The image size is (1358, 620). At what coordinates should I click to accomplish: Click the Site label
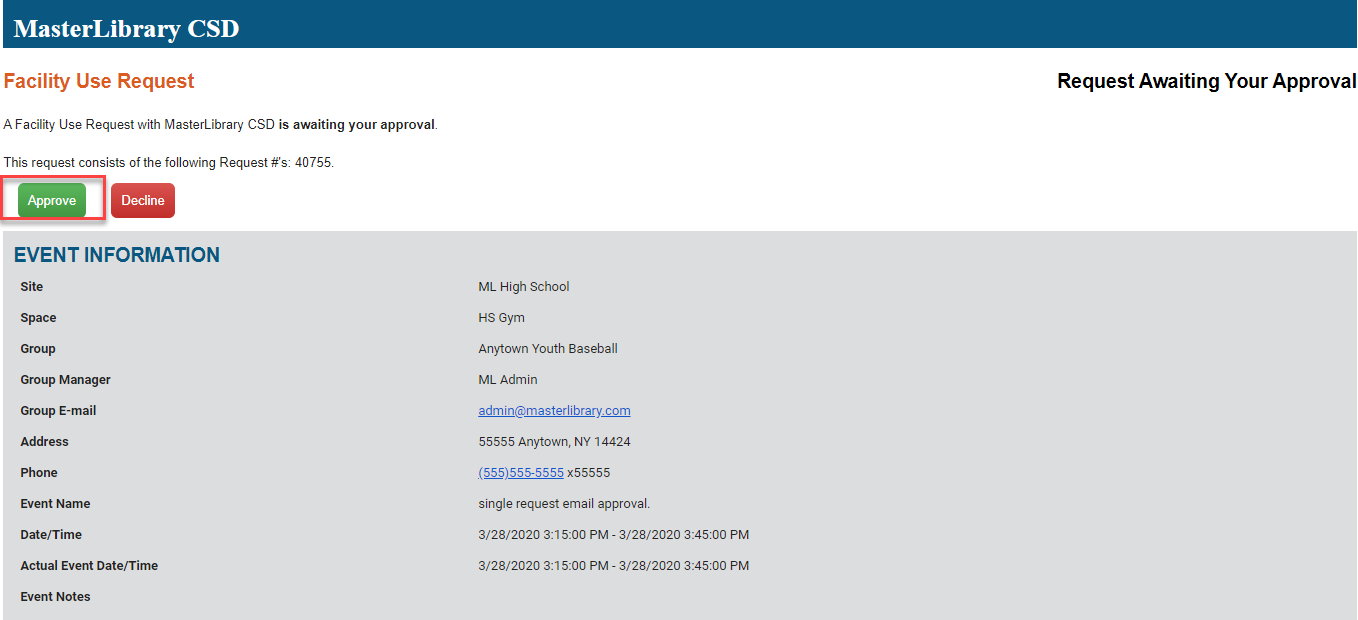click(x=32, y=287)
